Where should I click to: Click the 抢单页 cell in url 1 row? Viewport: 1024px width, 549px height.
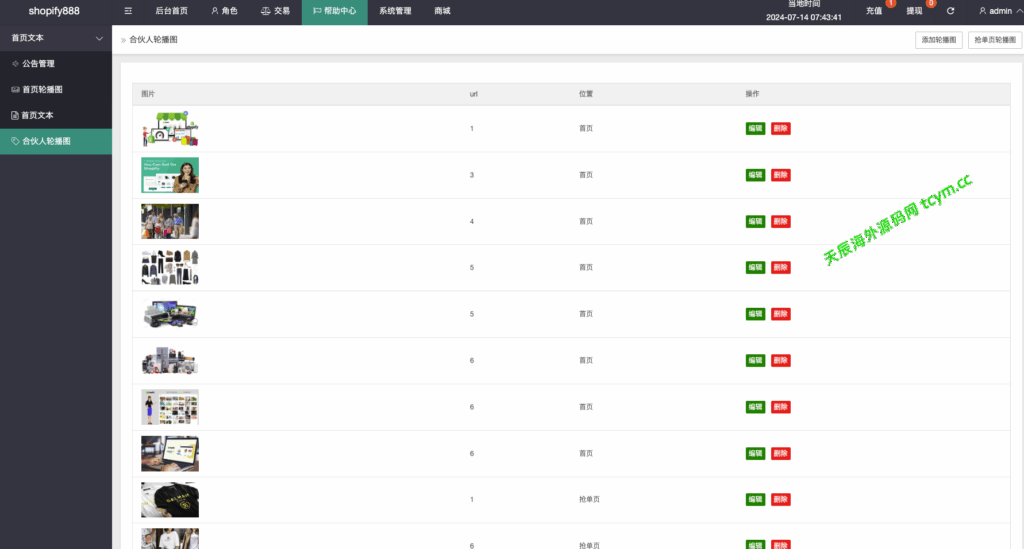[x=589, y=499]
